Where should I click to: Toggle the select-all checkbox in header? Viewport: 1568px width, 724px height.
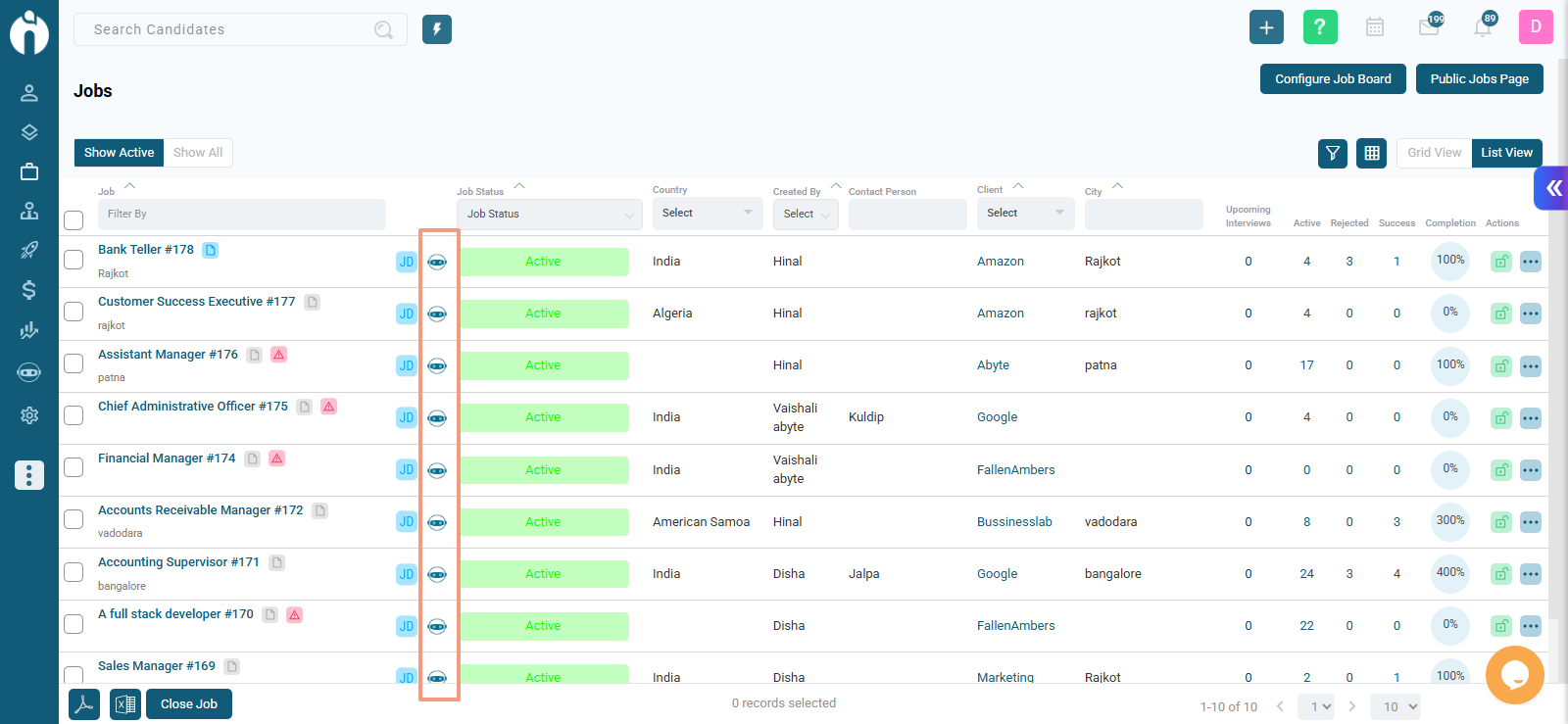tap(73, 220)
